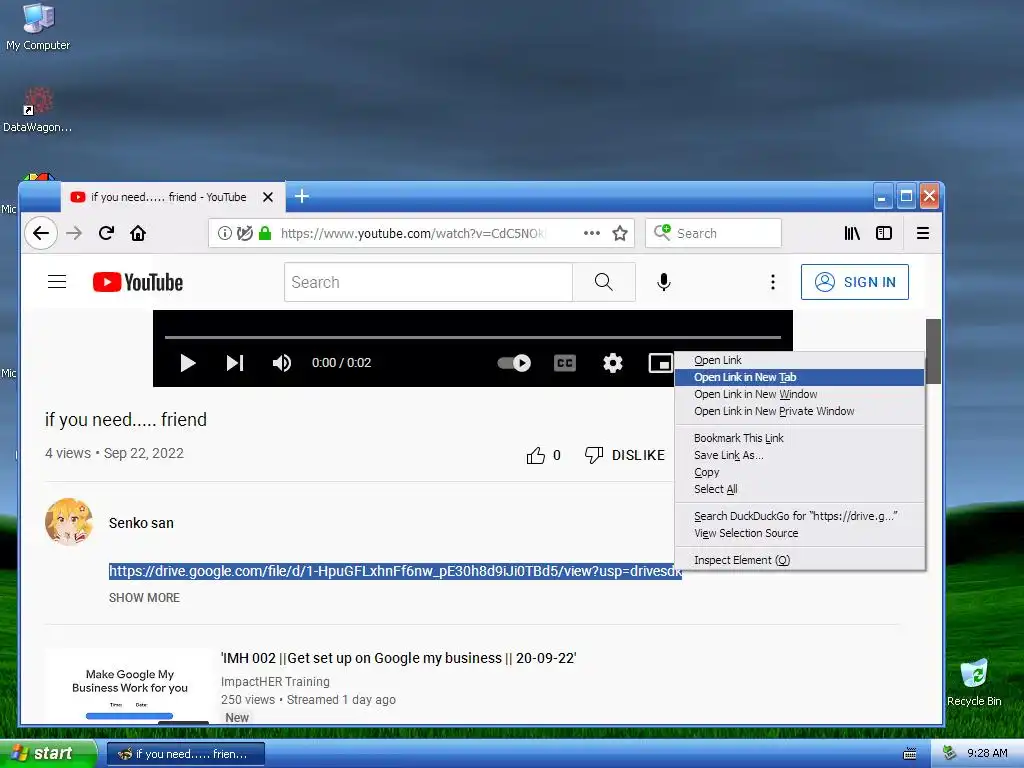The height and width of the screenshot is (768, 1024).
Task: Open the Make Google My Business thumbnail
Action: [129, 686]
